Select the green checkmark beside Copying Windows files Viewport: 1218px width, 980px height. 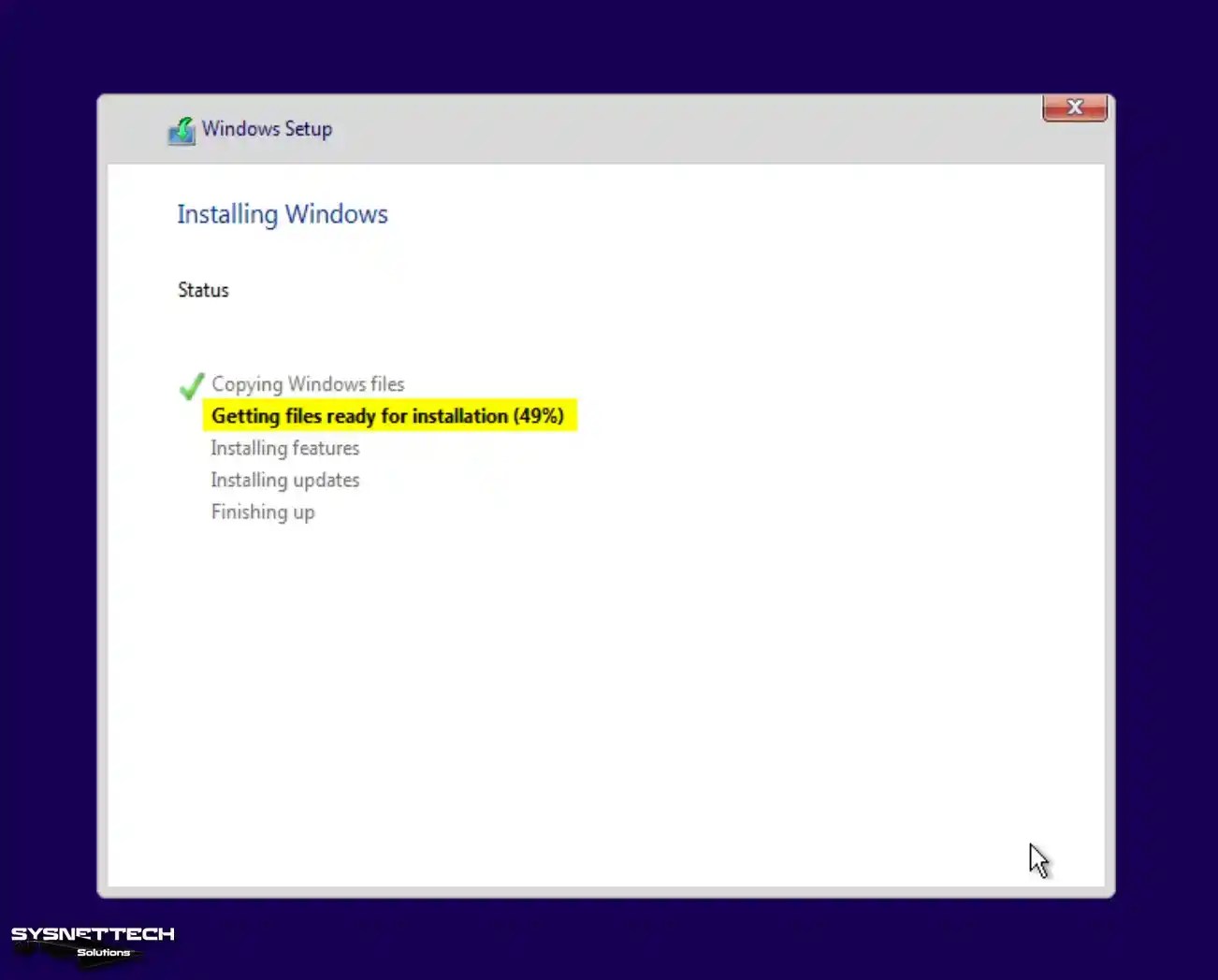point(191,384)
